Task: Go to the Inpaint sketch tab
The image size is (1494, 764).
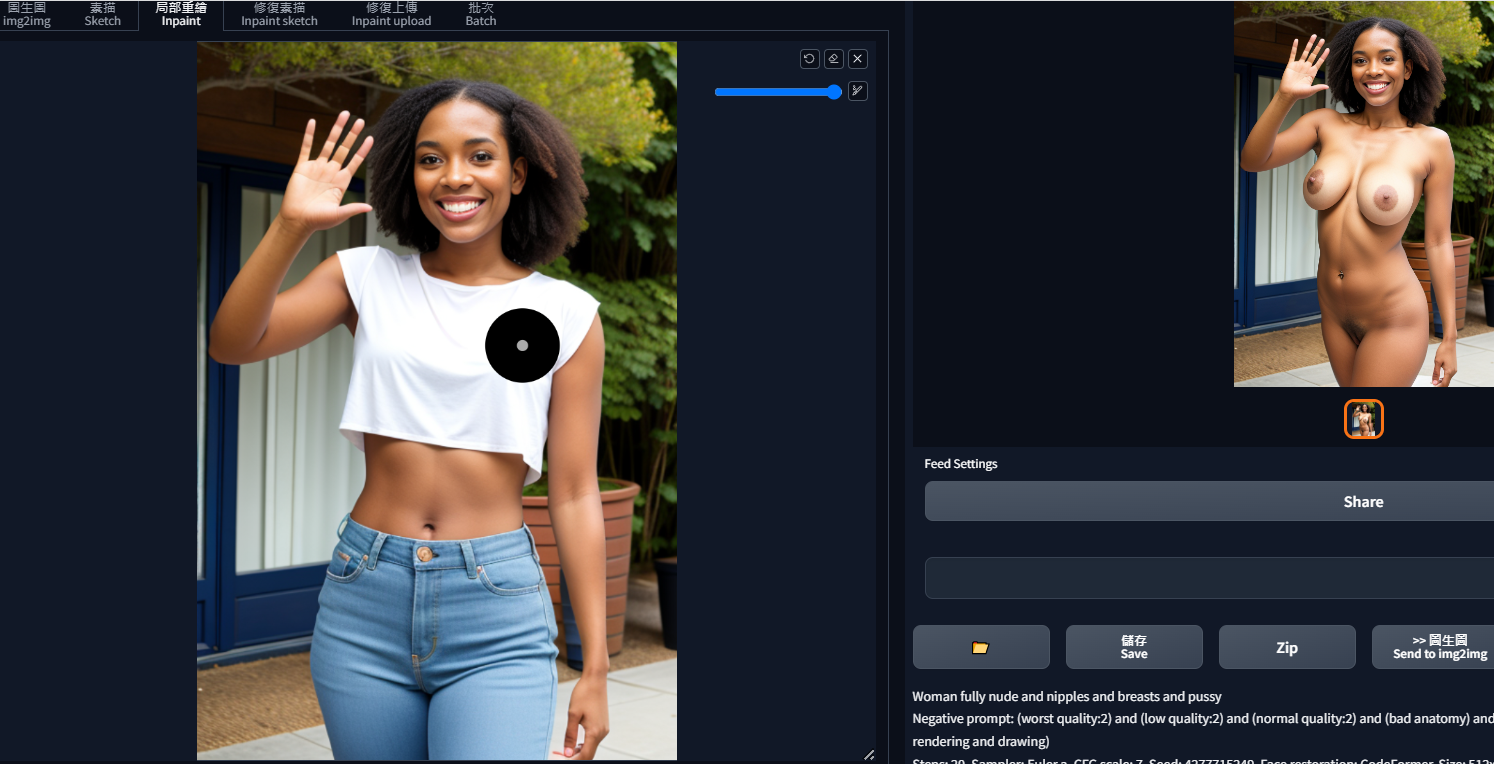Action: (x=279, y=14)
